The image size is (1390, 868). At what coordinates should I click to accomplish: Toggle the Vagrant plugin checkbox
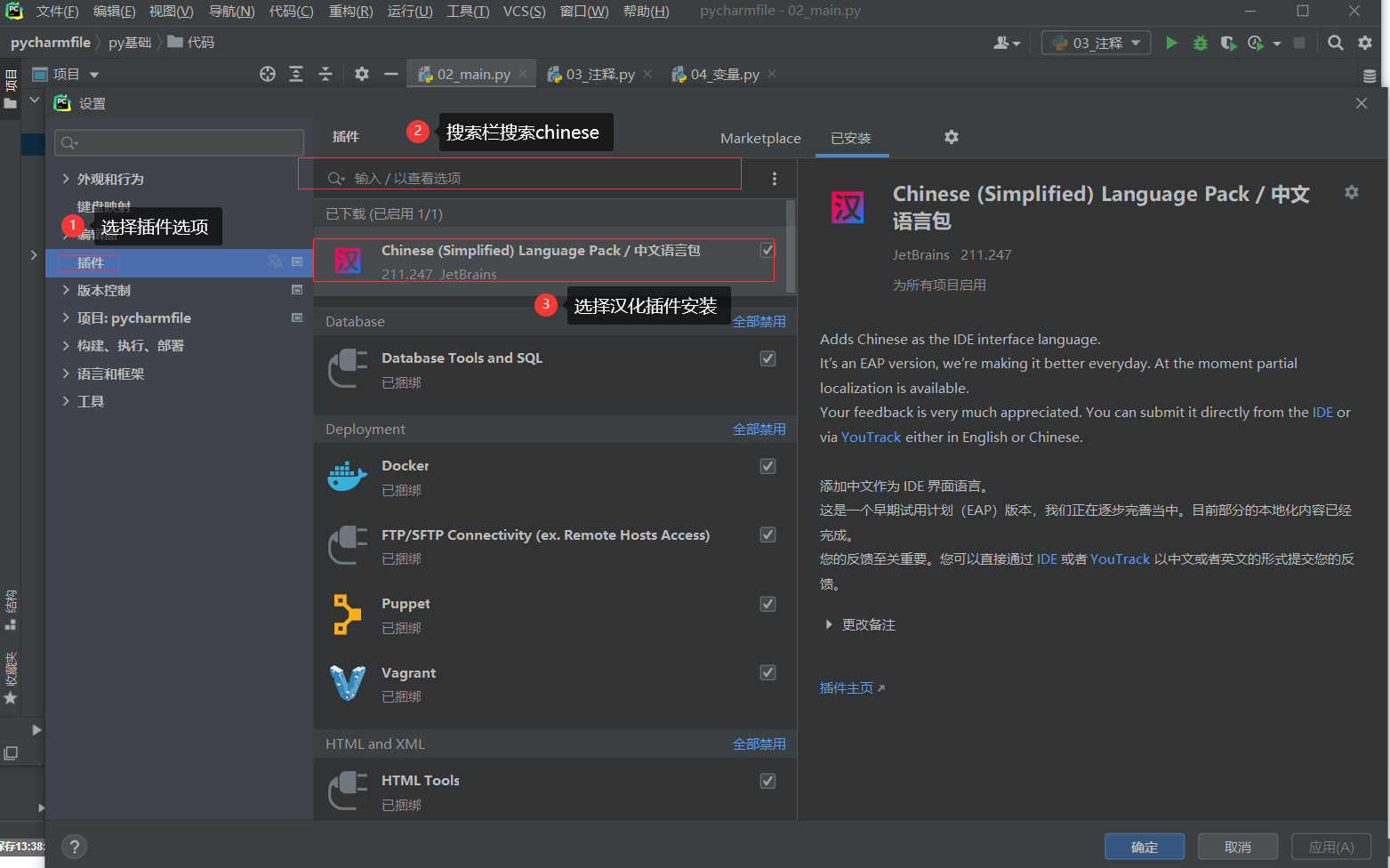[x=767, y=672]
